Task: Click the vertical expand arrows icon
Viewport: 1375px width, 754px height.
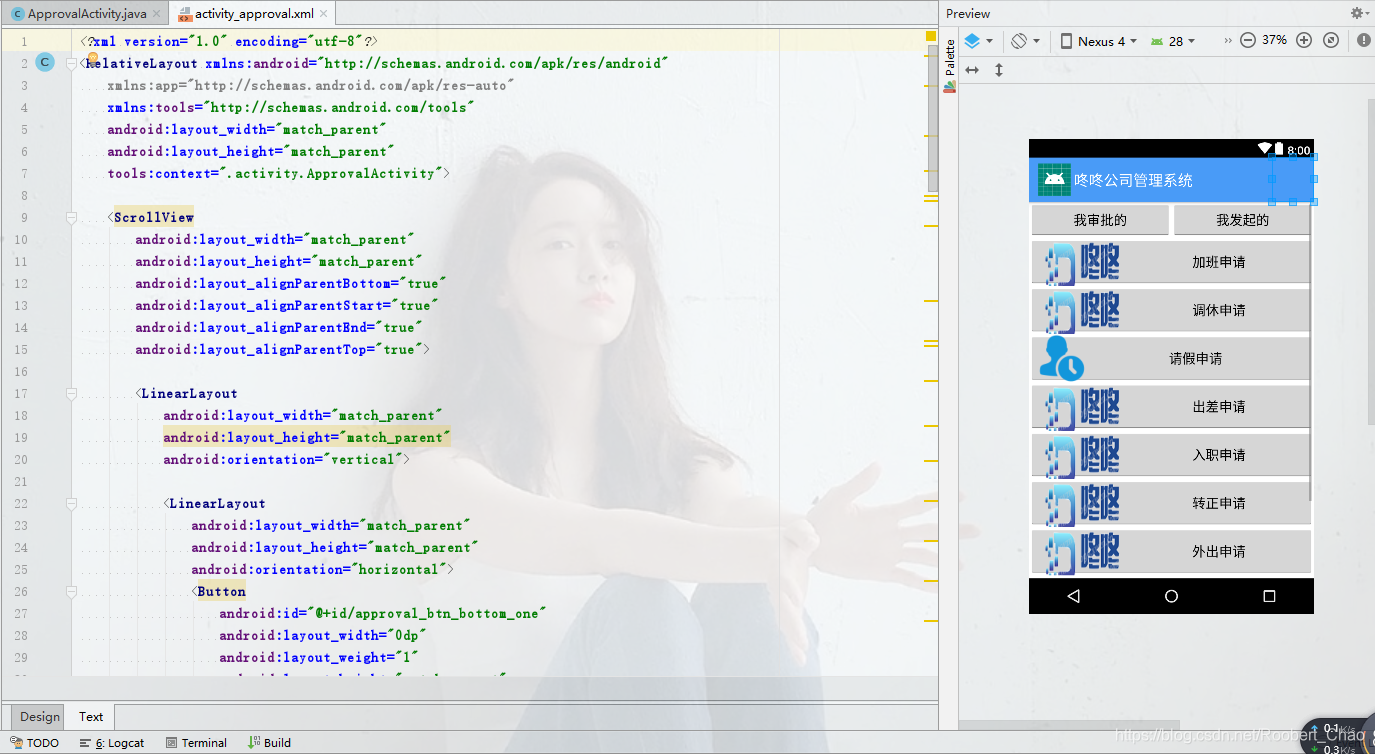Action: pyautogui.click(x=998, y=70)
